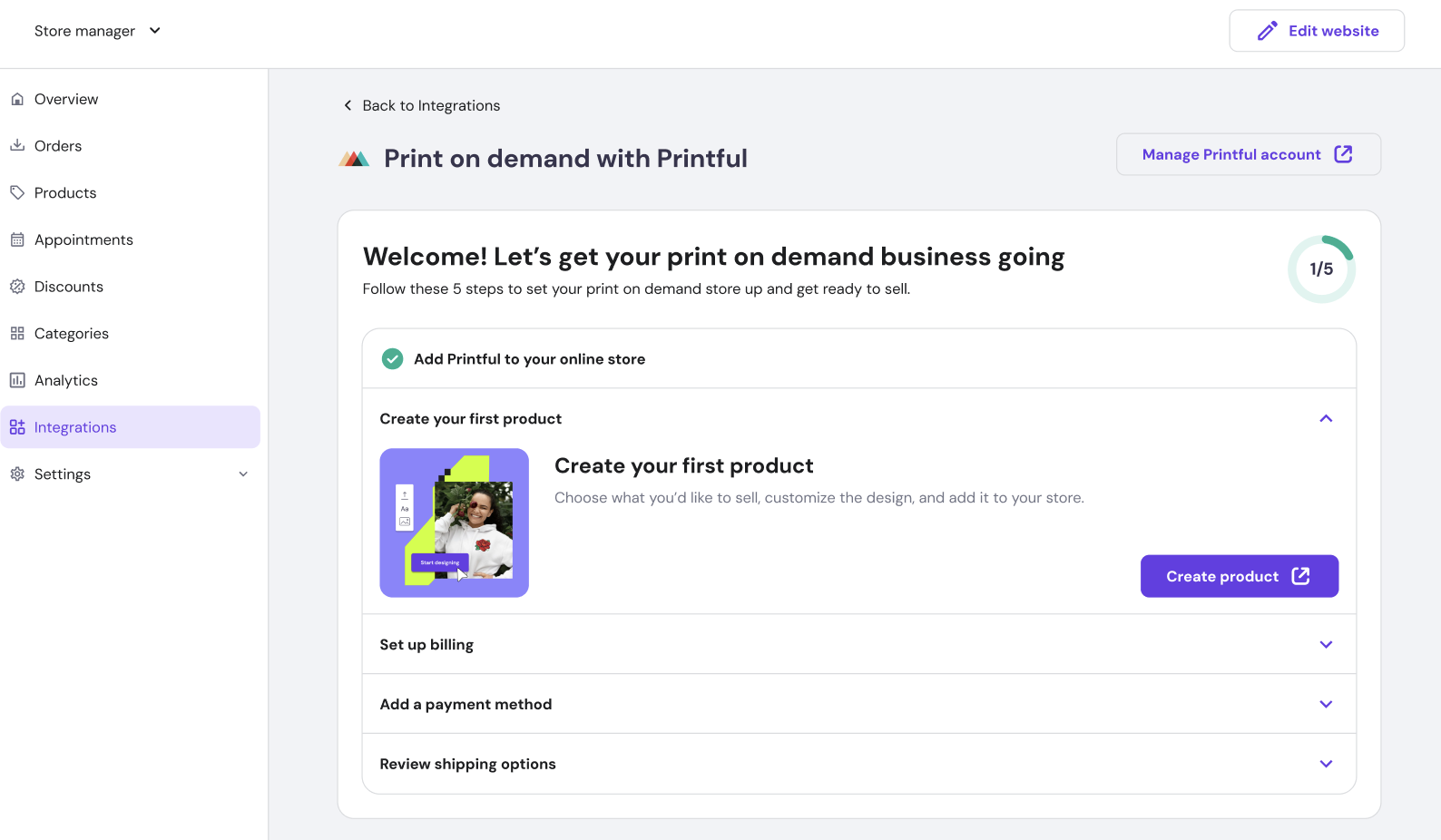The image size is (1441, 840).
Task: Click the Overview home icon in sidebar
Action: [x=17, y=99]
